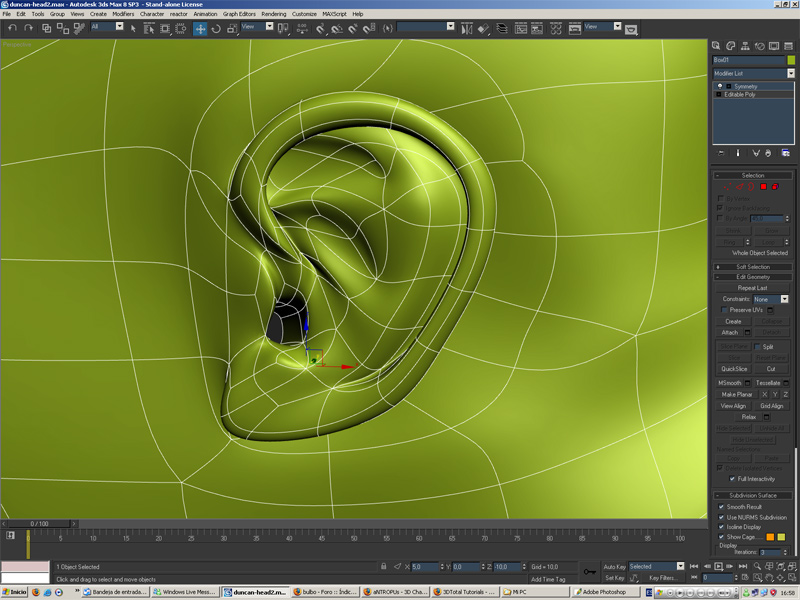Open the Curve Editor icon

click(x=521, y=29)
